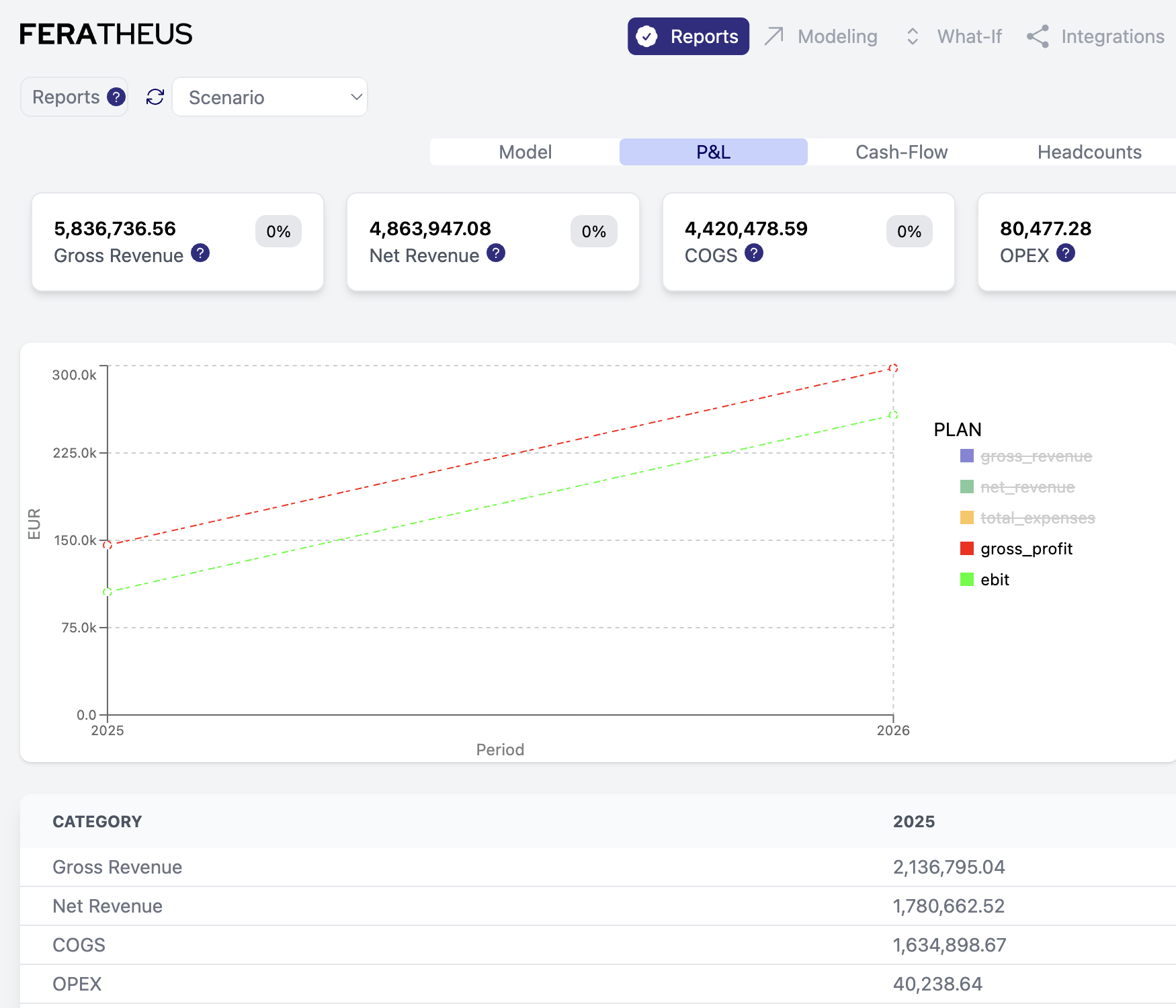Screen dimensions: 1176x1008
Task: Click the CATEGORY column header
Action: 97,822
